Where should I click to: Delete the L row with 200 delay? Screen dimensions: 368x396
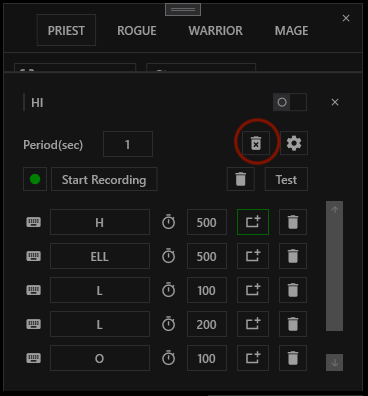coord(293,324)
